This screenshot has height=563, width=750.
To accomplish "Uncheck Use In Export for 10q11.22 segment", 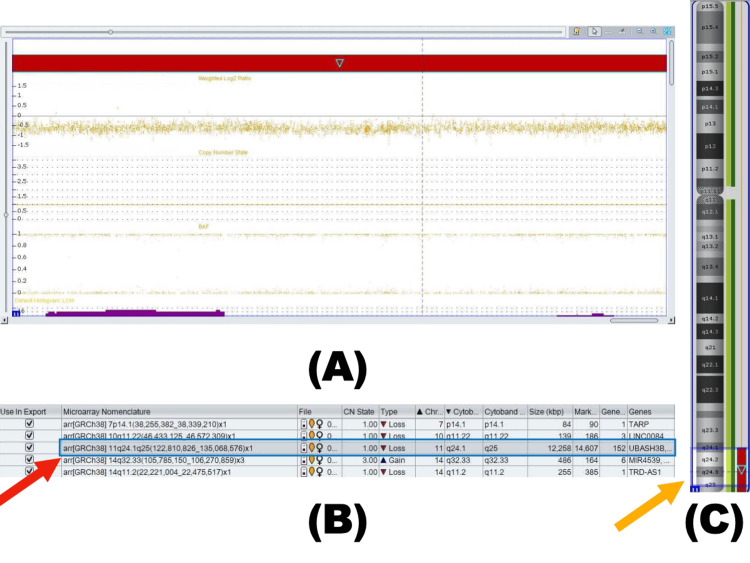I will (x=29, y=435).
